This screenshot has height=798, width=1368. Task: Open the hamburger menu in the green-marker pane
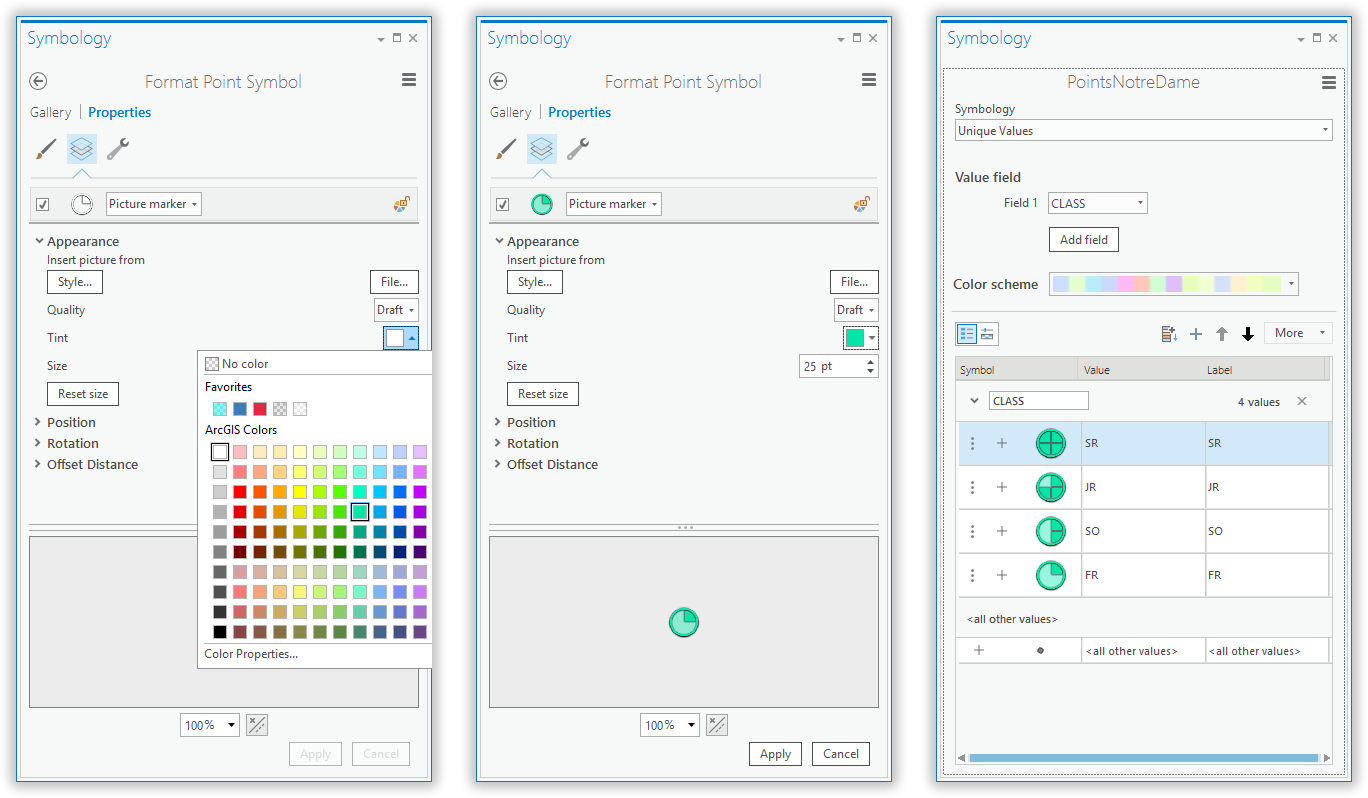pos(869,80)
